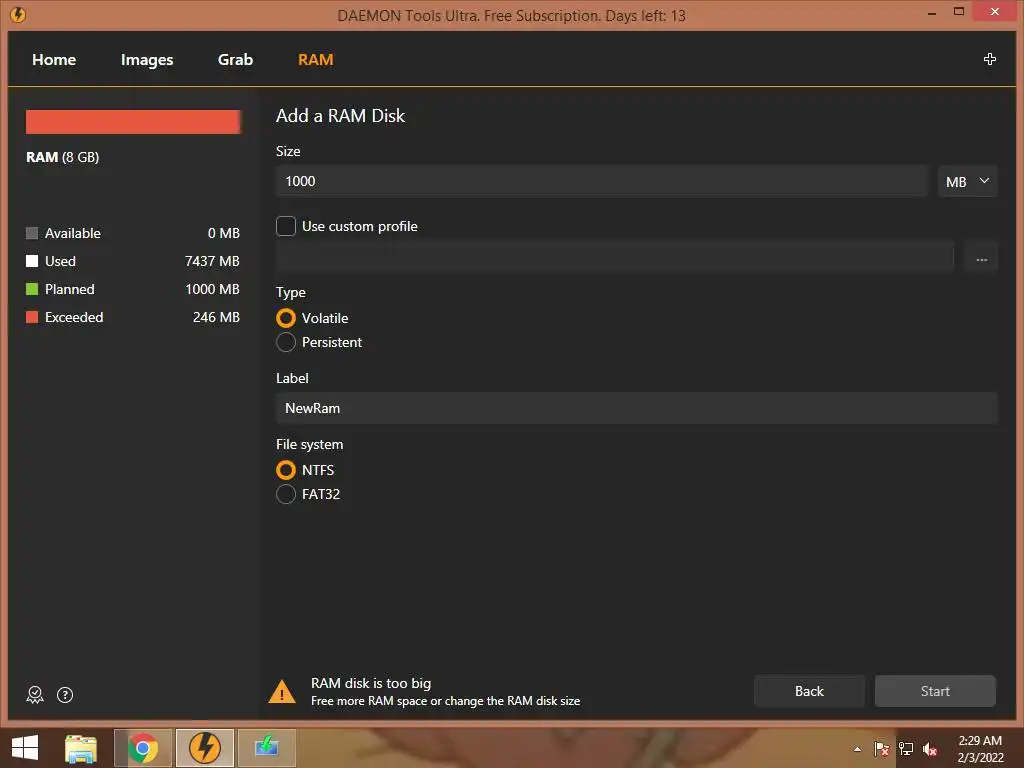The height and width of the screenshot is (768, 1024).
Task: Click the custom profile path field
Action: click(x=615, y=258)
